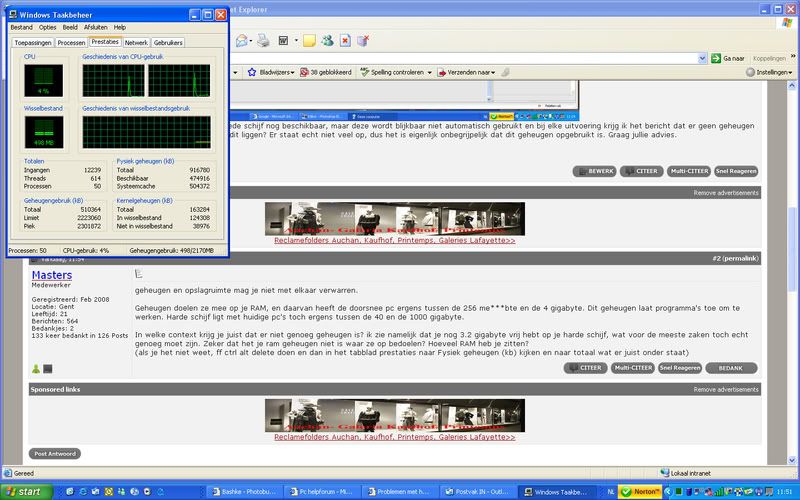Select the Prestaties tab

click(105, 42)
